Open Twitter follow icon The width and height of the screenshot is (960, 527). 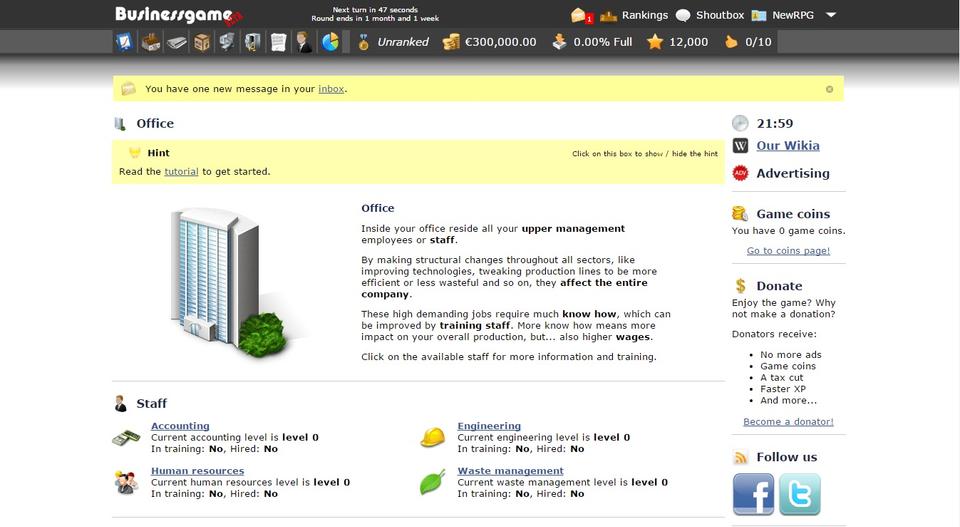(x=799, y=494)
